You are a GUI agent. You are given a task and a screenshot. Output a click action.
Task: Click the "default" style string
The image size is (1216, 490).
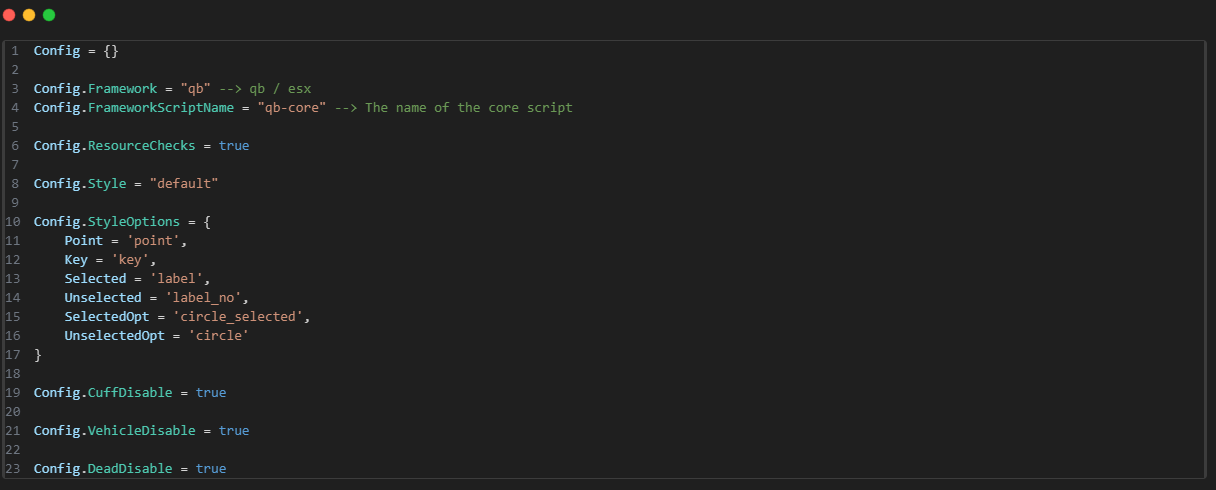pyautogui.click(x=183, y=183)
